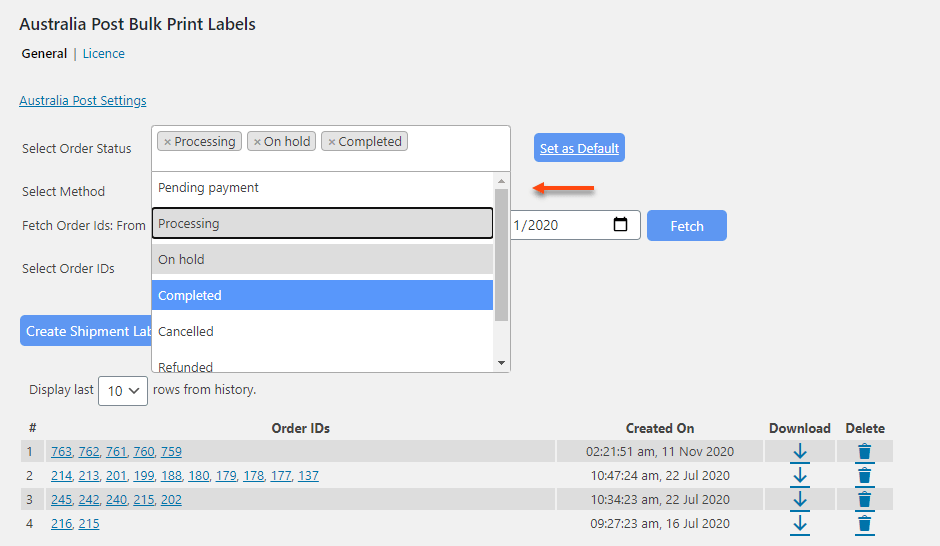The height and width of the screenshot is (546, 940).
Task: Open order 240 link
Action: point(116,500)
